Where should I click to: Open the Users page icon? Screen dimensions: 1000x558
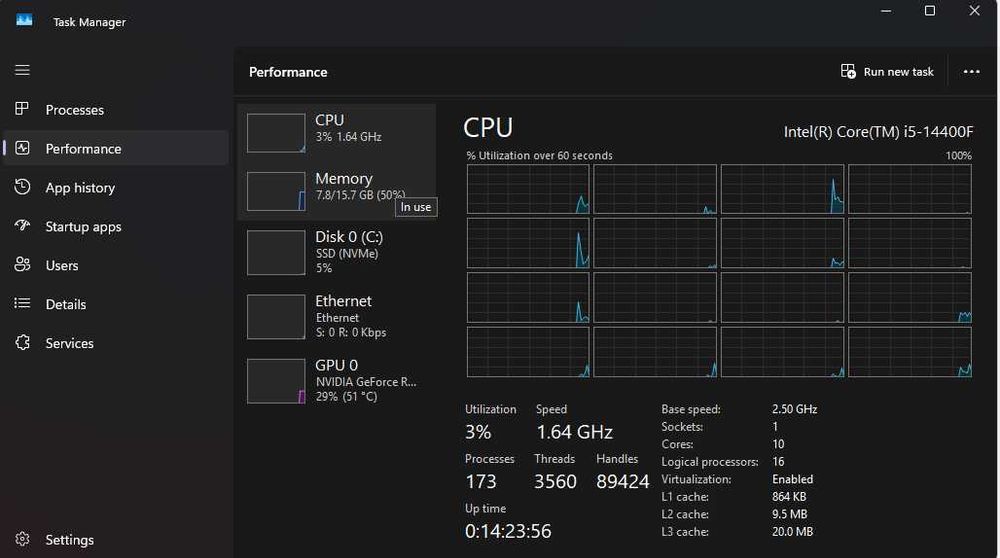pos(23,265)
